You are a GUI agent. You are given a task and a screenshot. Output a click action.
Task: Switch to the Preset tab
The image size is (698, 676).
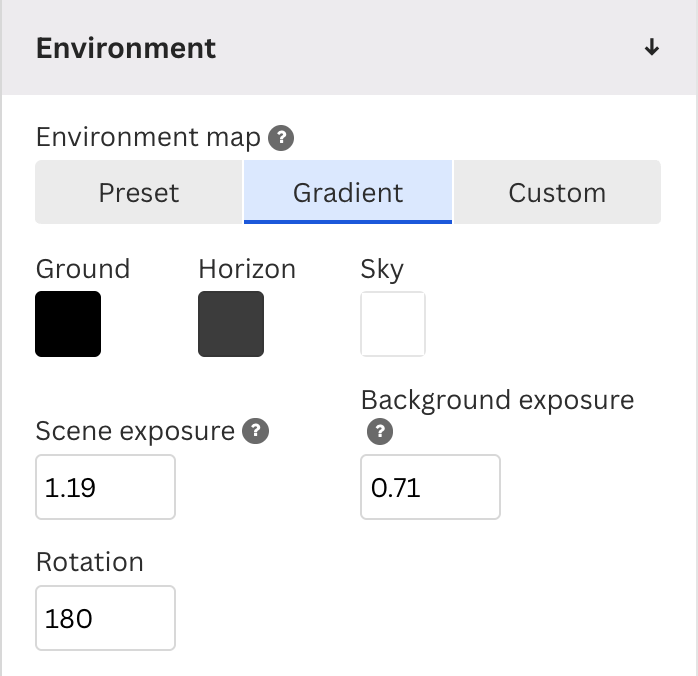click(139, 192)
